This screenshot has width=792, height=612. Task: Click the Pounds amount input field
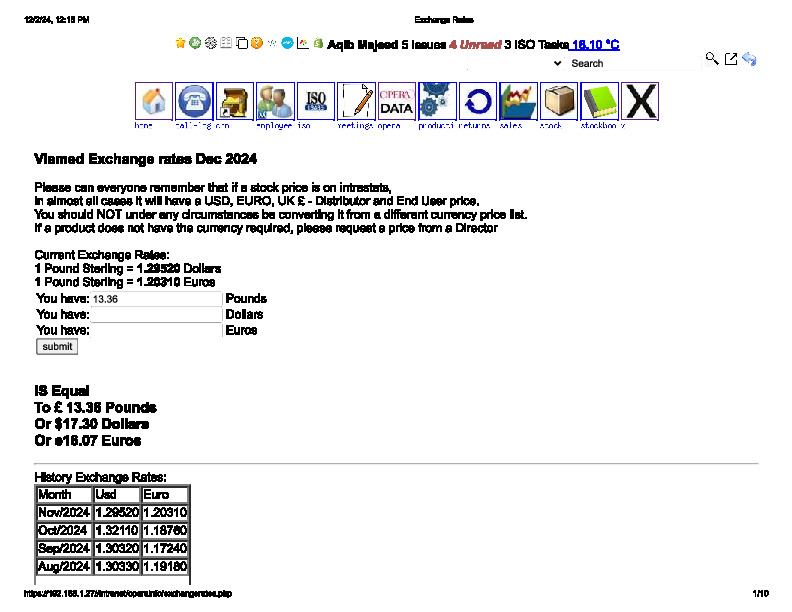(x=156, y=299)
